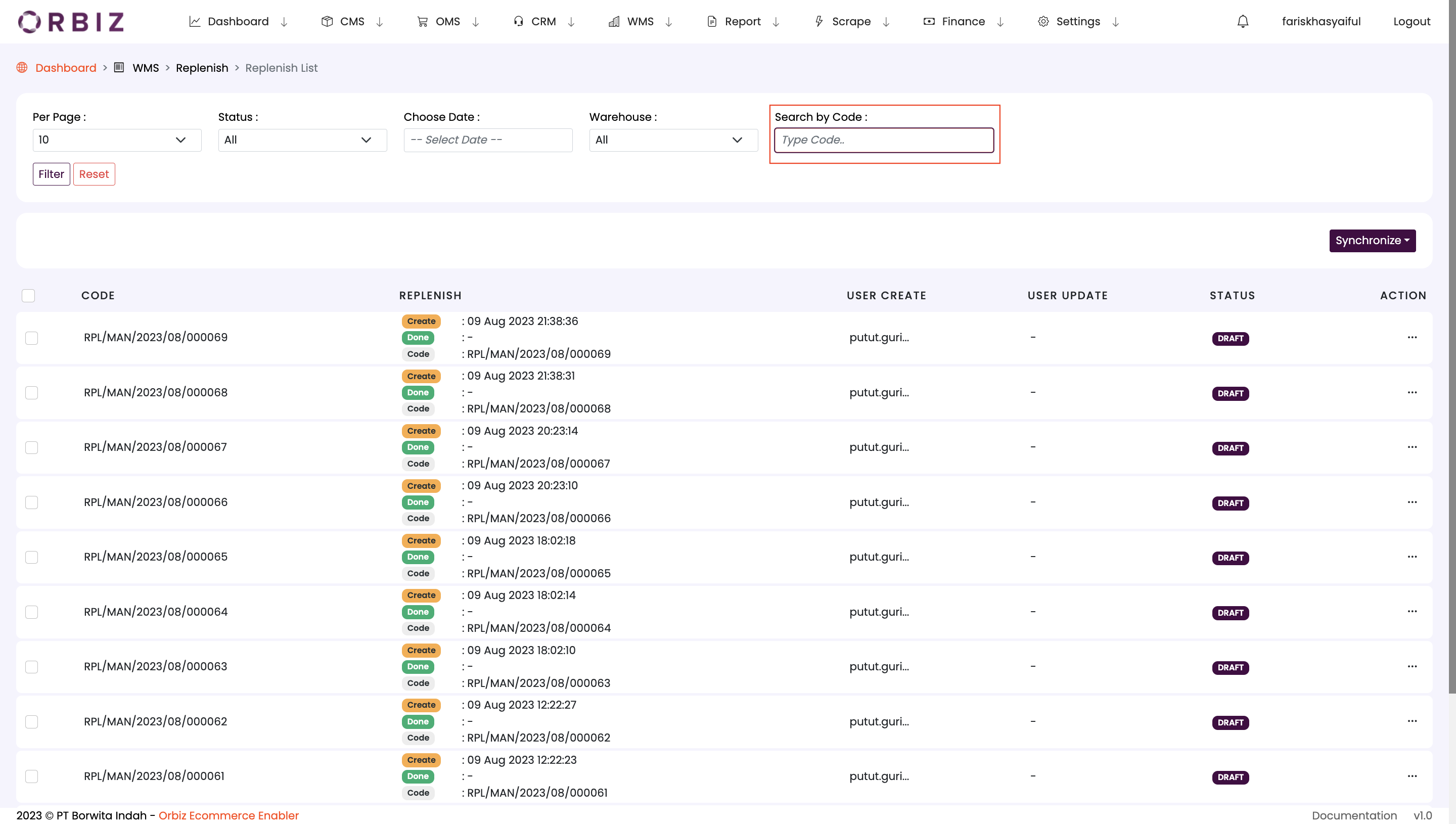
Task: Focus the Search by Code field
Action: tap(884, 140)
